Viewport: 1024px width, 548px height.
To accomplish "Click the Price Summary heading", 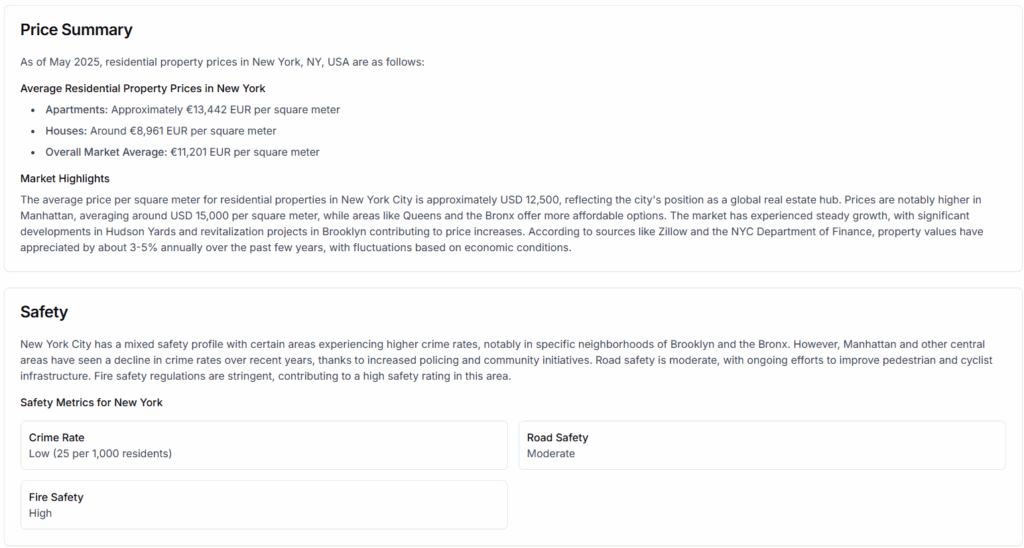I will click(x=76, y=30).
